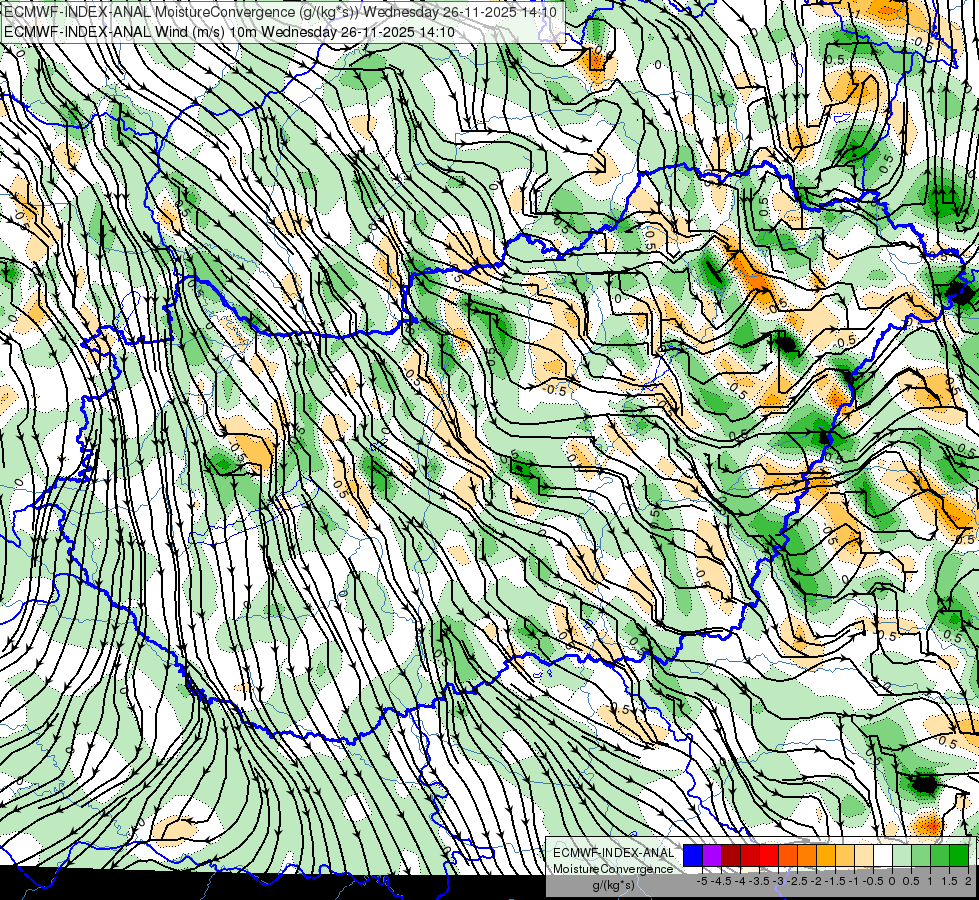Click the '-3.5' legend tick label
Viewport: 979px width, 900px height.
(759, 881)
